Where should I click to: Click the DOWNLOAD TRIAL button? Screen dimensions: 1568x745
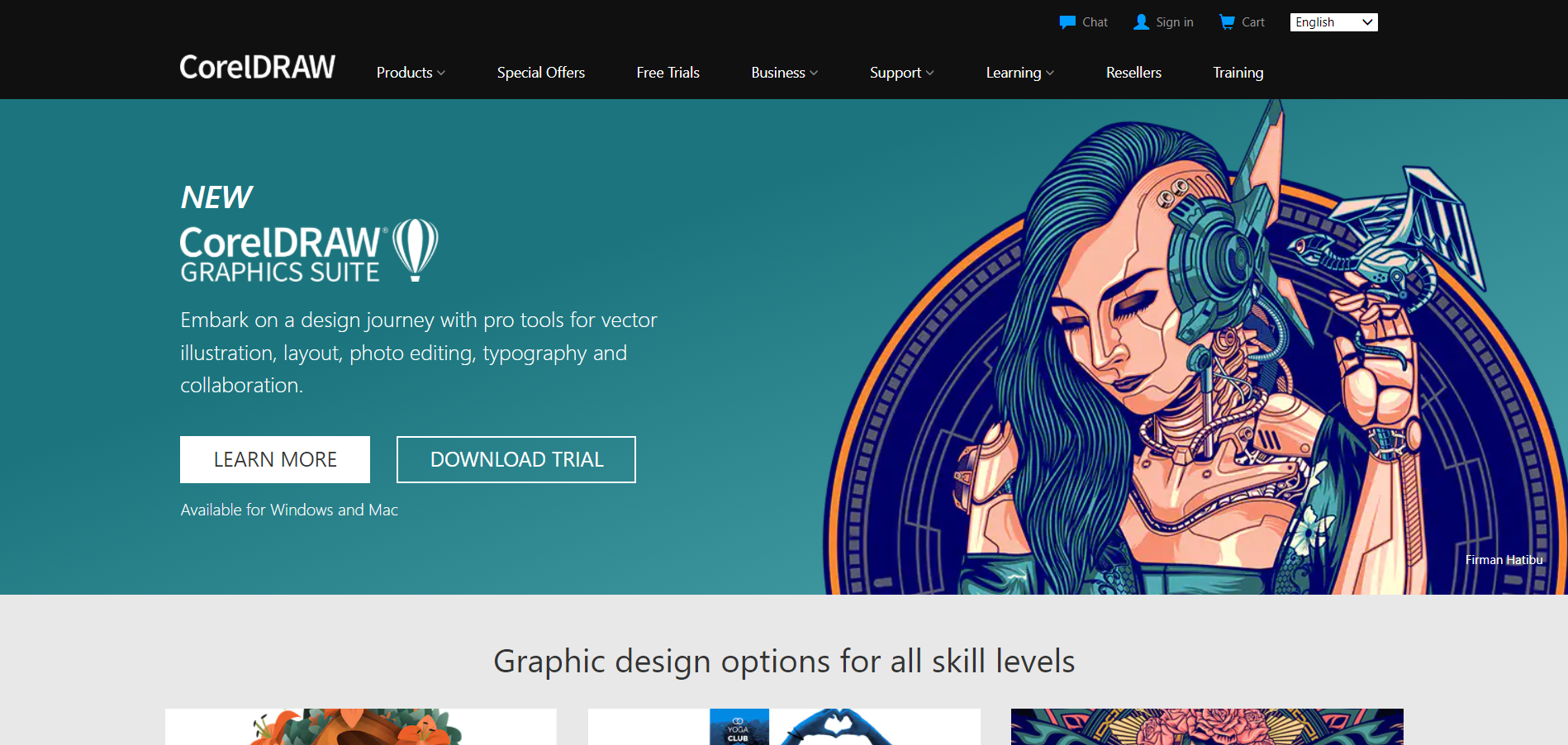click(516, 459)
